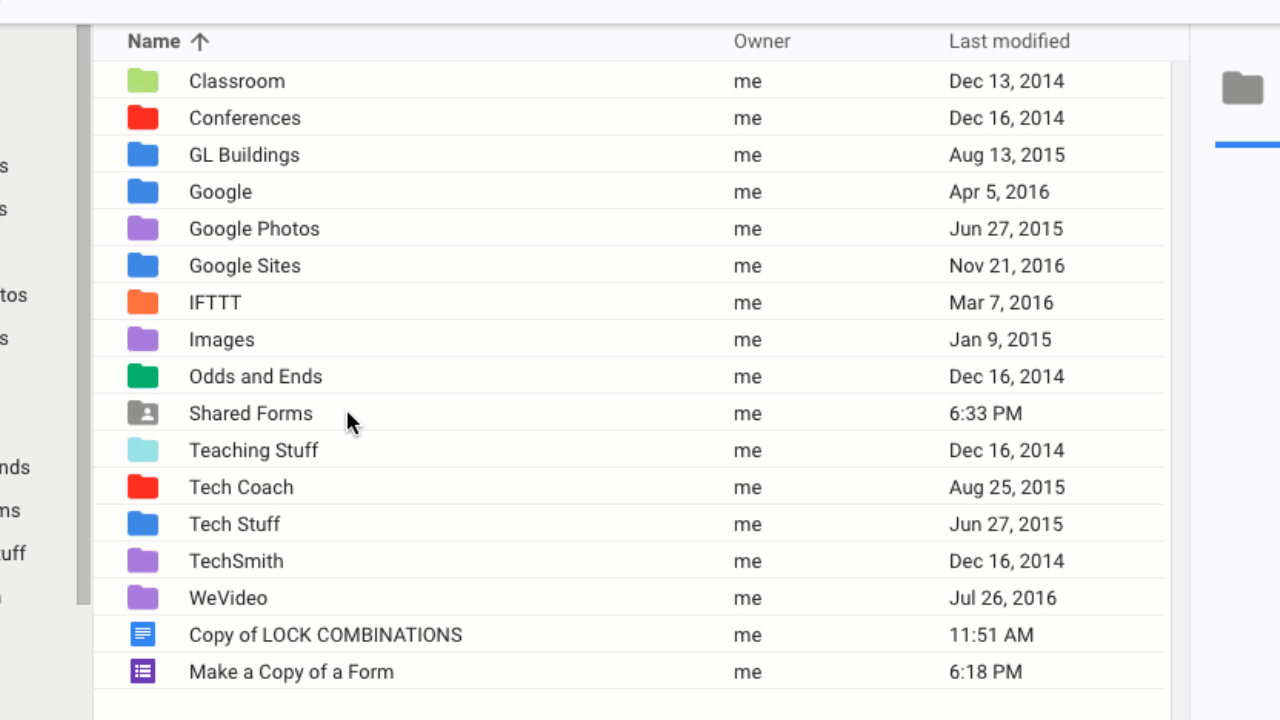This screenshot has width=1280, height=720.
Task: Select the Images folder name
Action: point(222,340)
